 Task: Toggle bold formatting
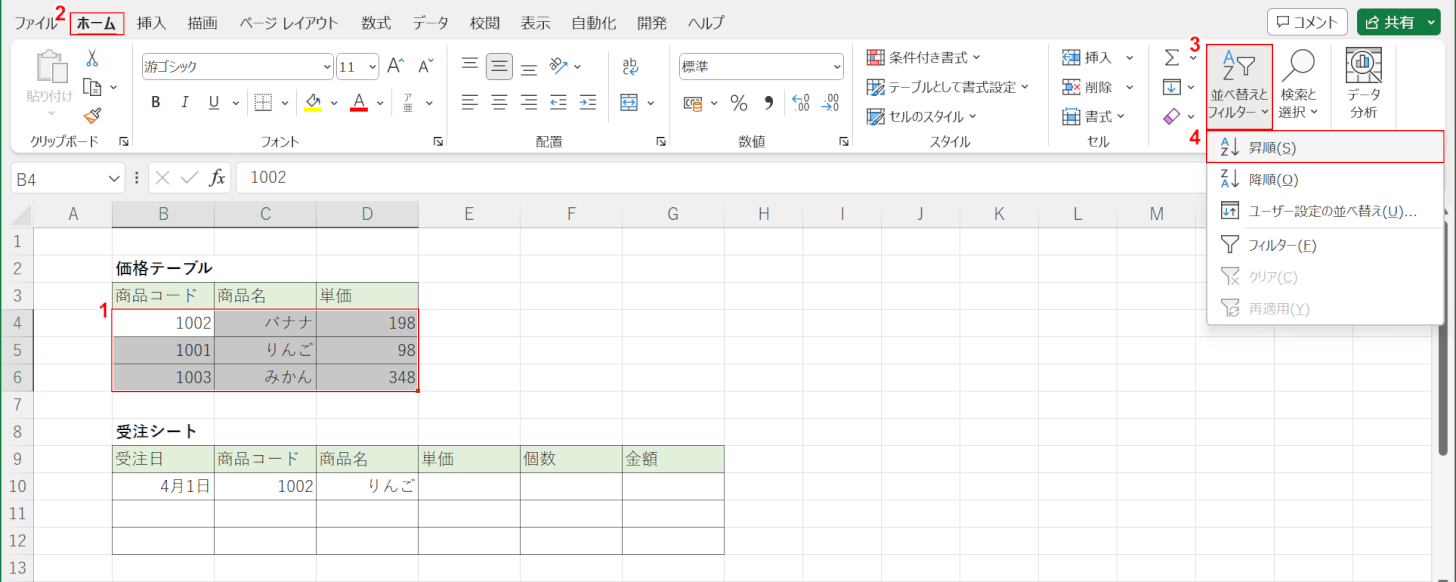click(156, 102)
